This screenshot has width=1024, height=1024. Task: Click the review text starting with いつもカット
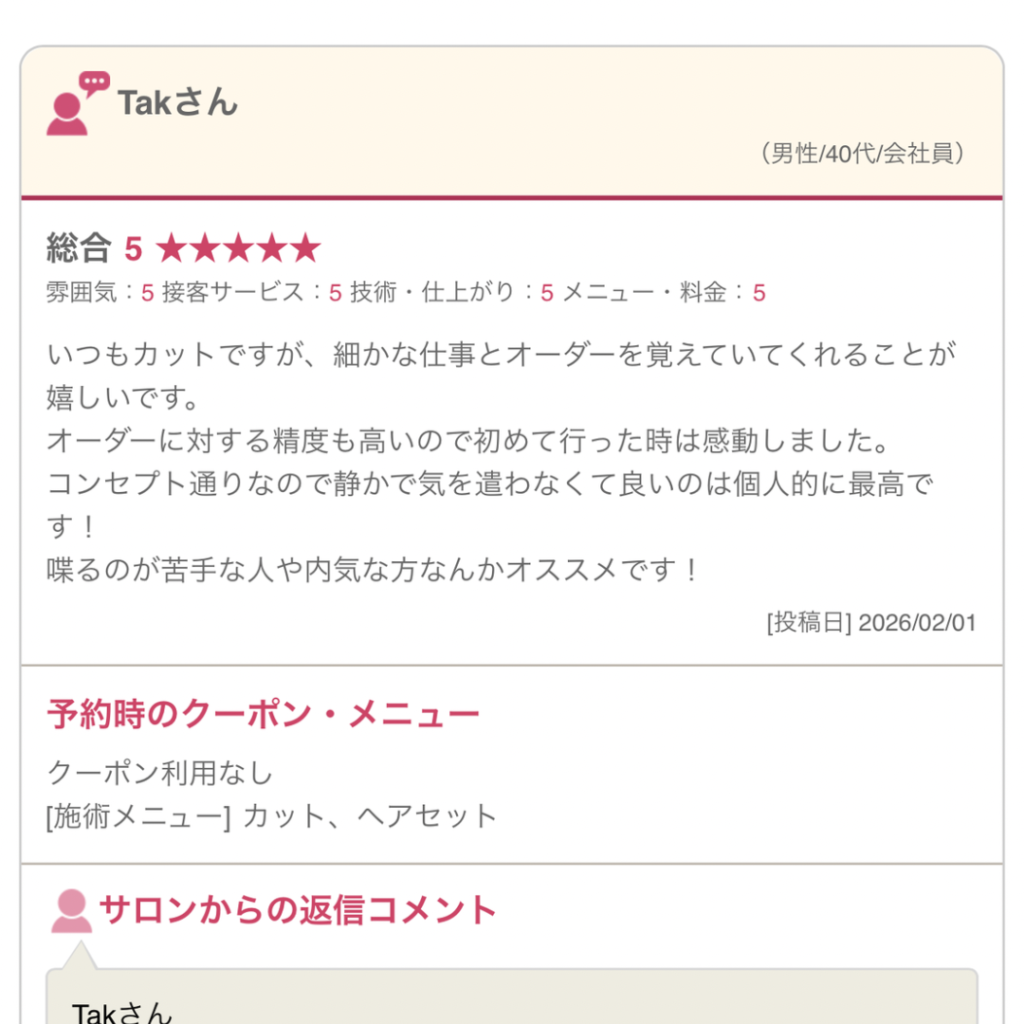point(500,354)
